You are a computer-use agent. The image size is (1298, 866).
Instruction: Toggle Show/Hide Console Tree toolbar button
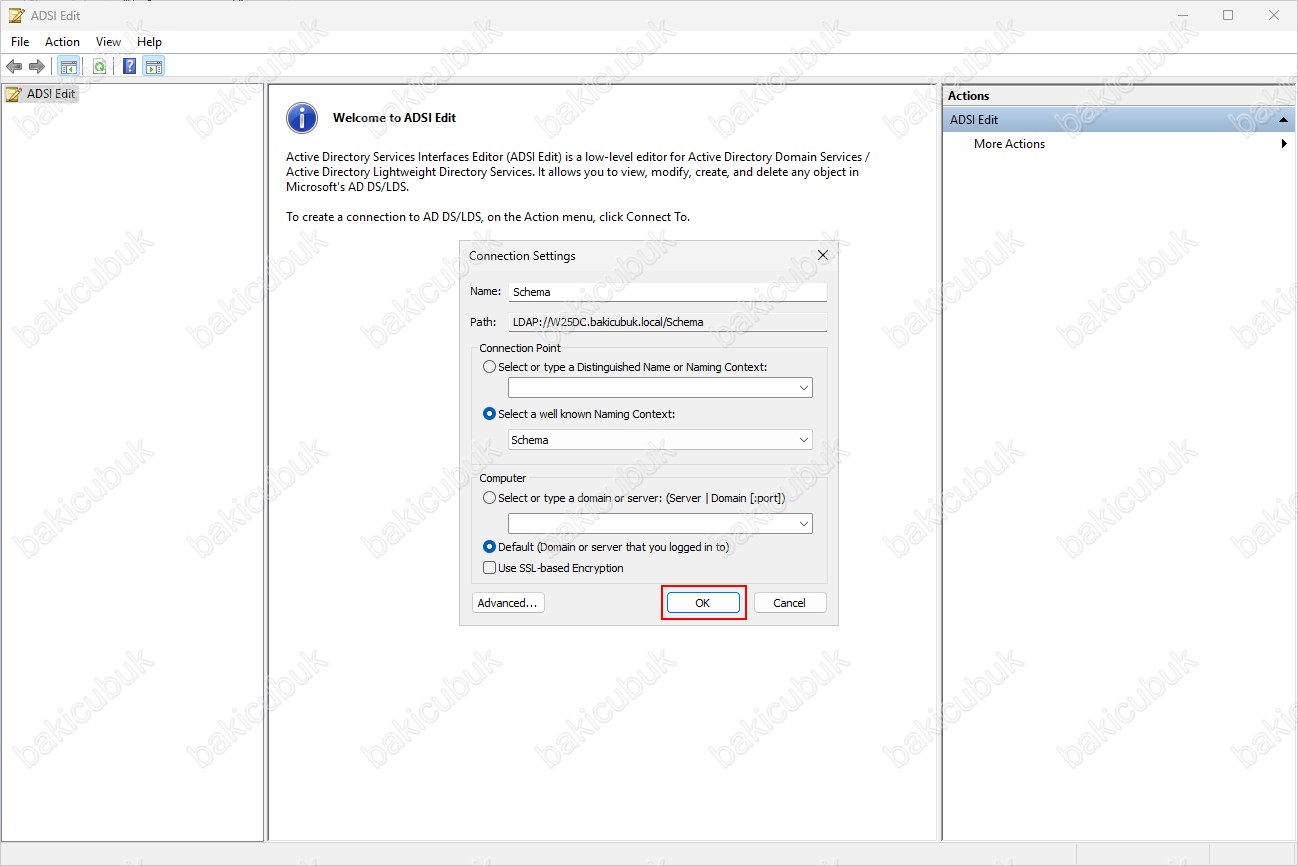(68, 67)
